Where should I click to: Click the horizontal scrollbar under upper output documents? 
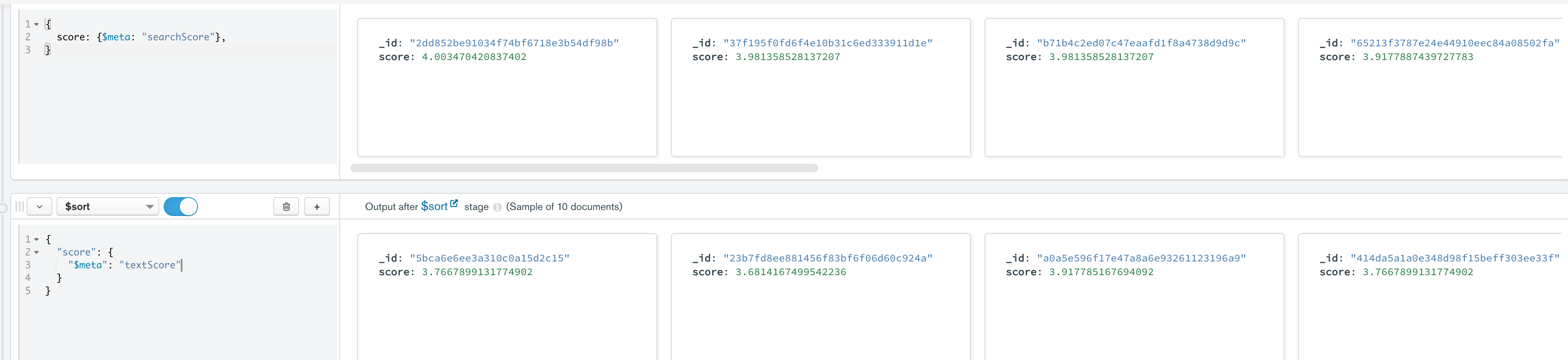tap(584, 168)
